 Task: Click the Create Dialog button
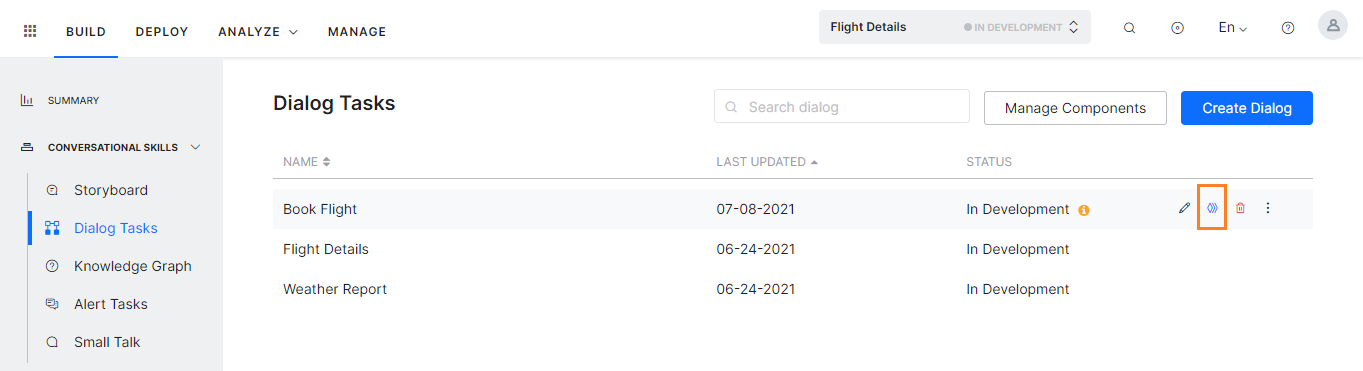pos(1247,108)
